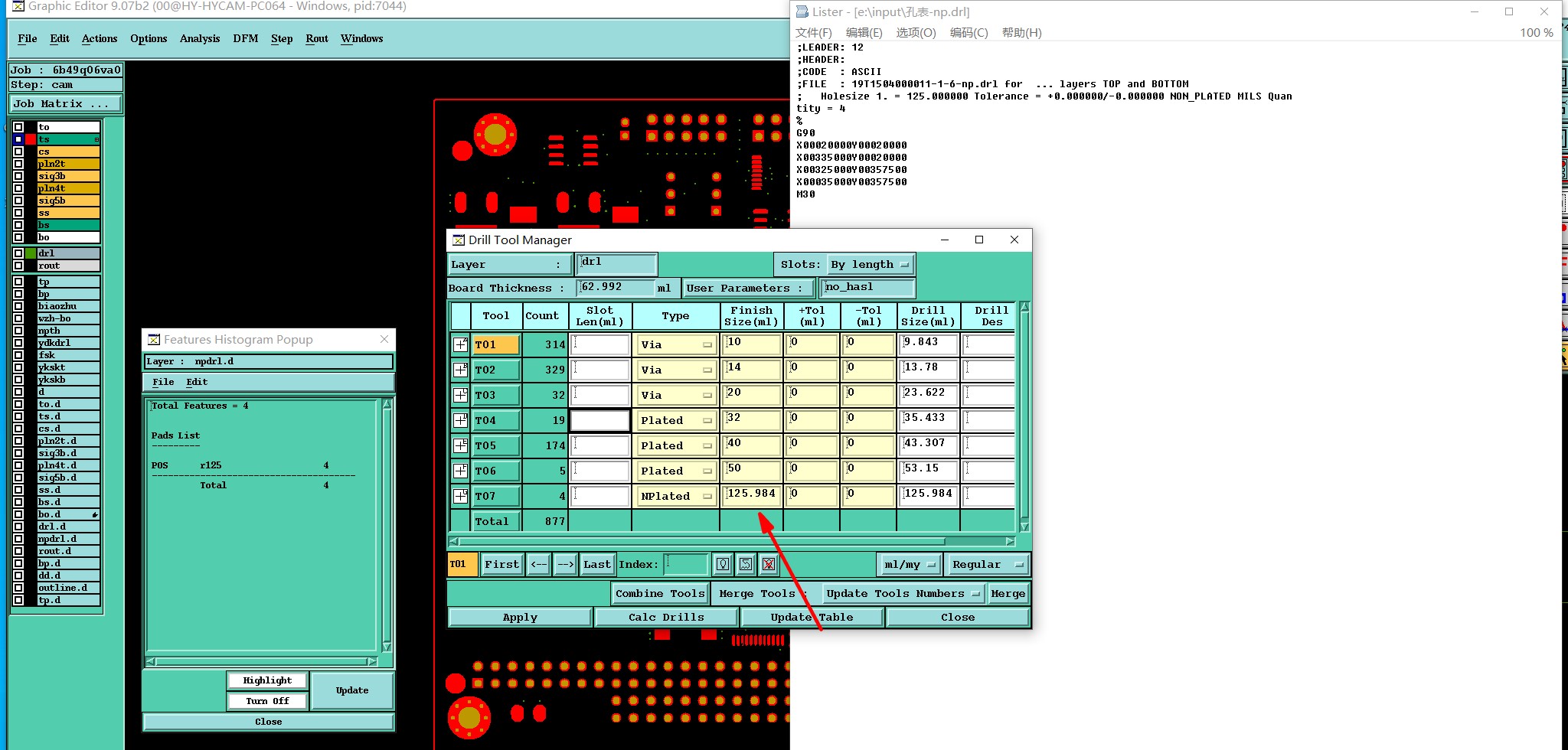Expand the T01 row plus icon
Viewport: 1568px width, 750px height.
coord(460,344)
